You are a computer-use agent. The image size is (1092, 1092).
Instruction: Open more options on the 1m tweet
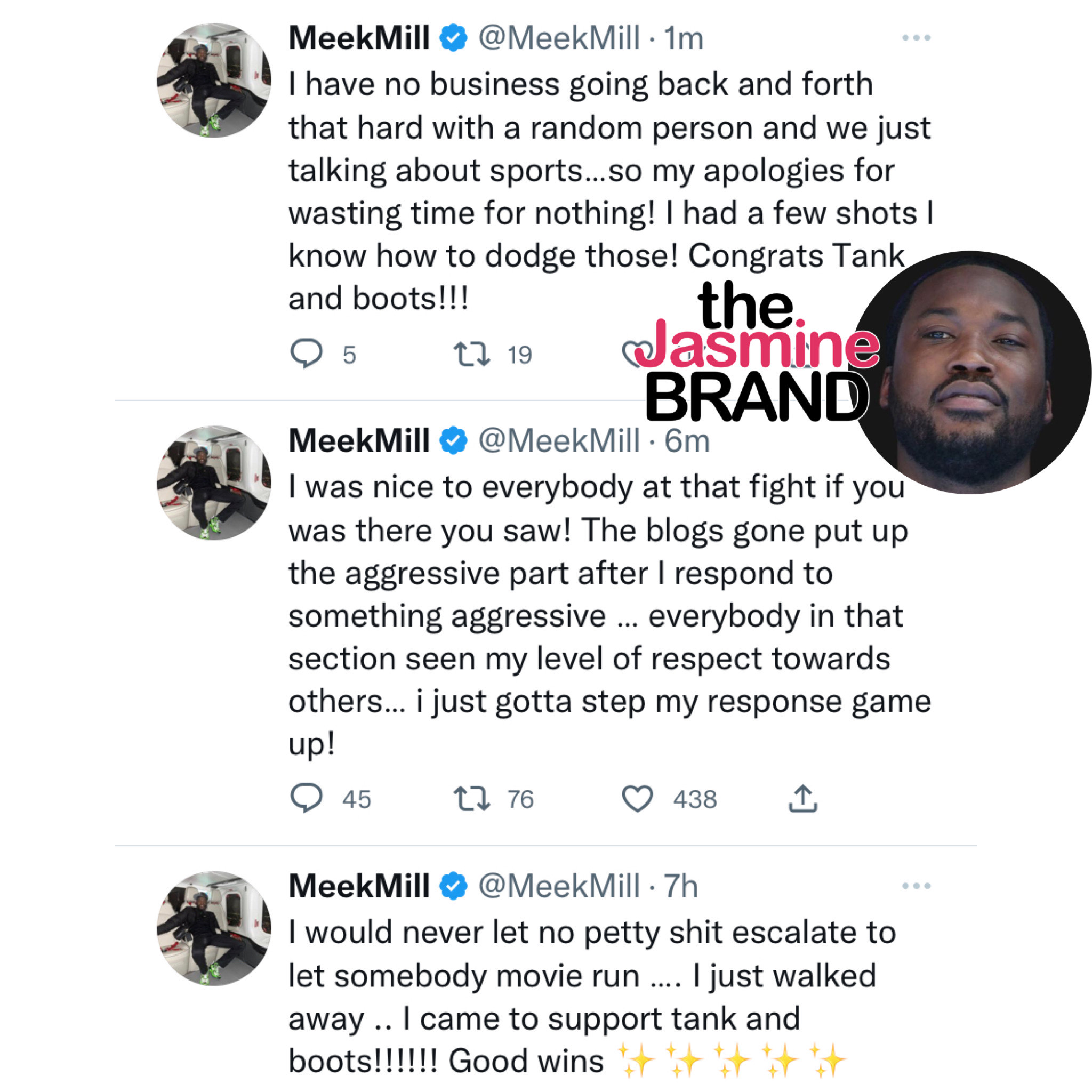pos(916,38)
